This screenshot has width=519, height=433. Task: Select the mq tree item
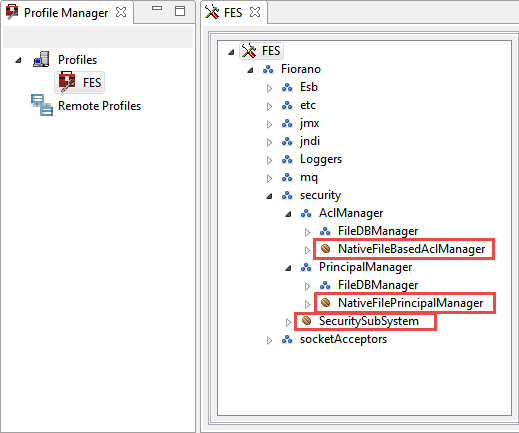pos(309,177)
